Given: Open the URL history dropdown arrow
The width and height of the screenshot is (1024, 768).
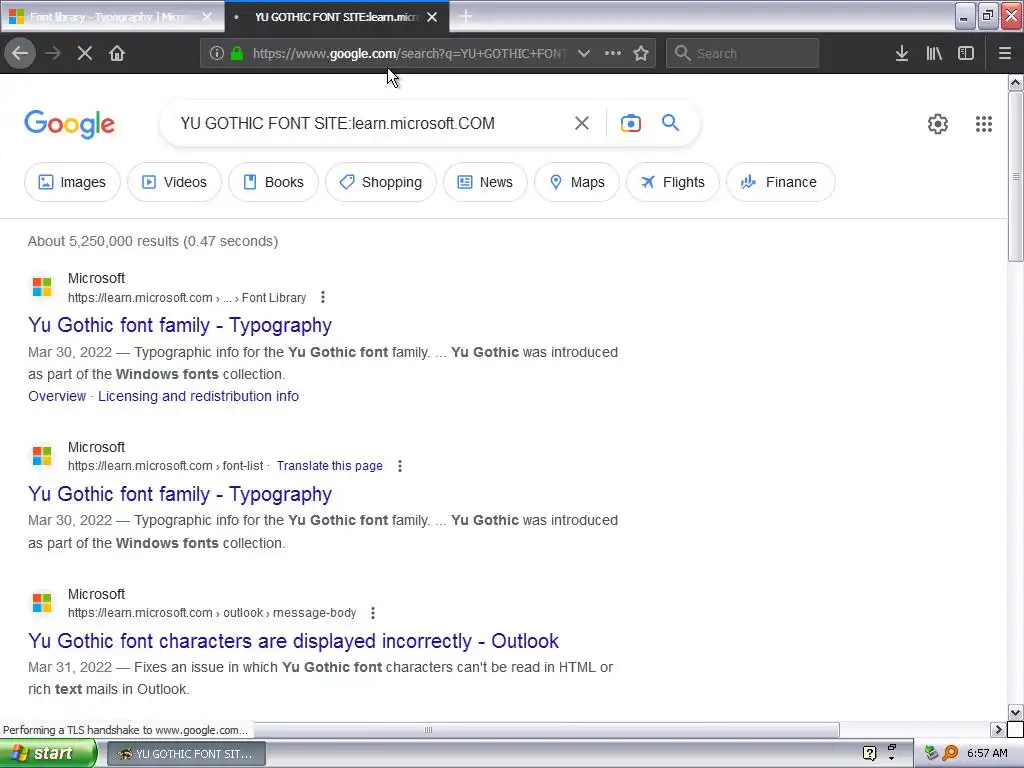Looking at the screenshot, I should pos(584,53).
